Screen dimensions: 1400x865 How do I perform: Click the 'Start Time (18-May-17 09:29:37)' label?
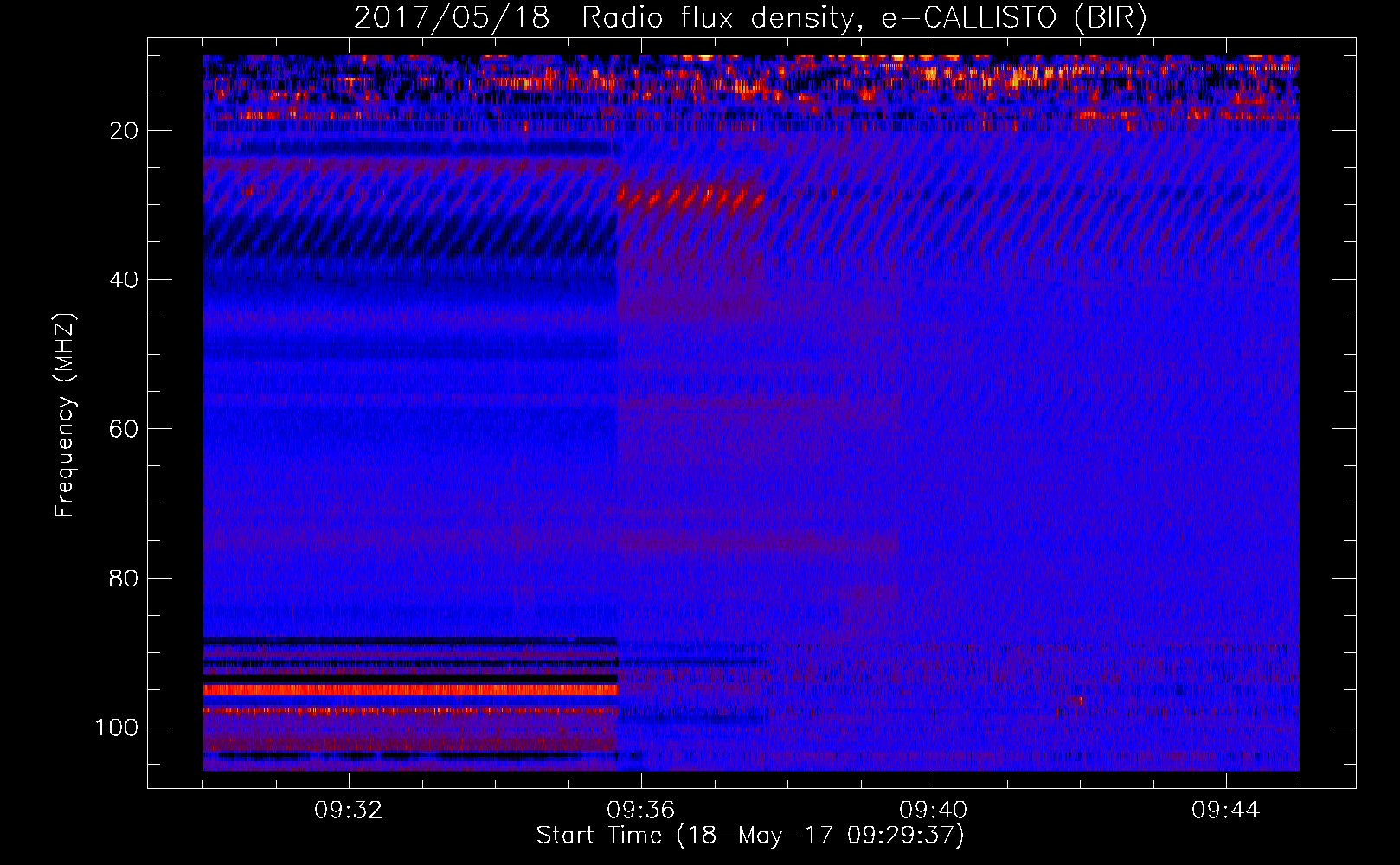pyautogui.click(x=750, y=836)
